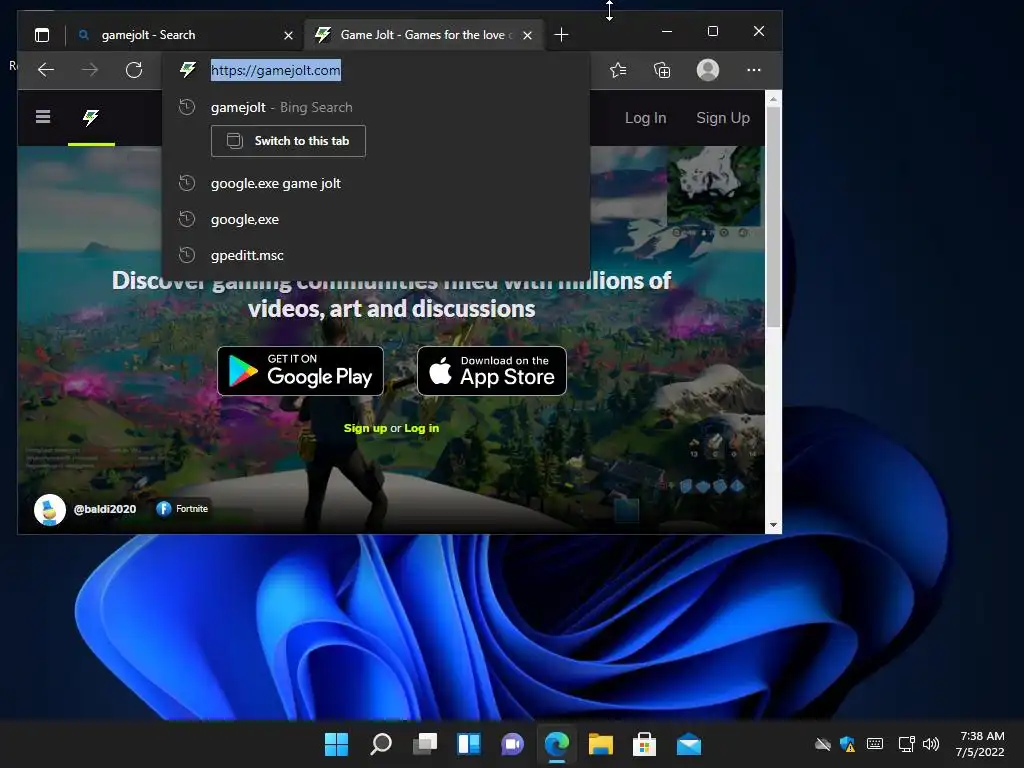Screen dimensions: 1024x768
Task: Click the vertical scrollbar thumb
Action: tap(773, 217)
